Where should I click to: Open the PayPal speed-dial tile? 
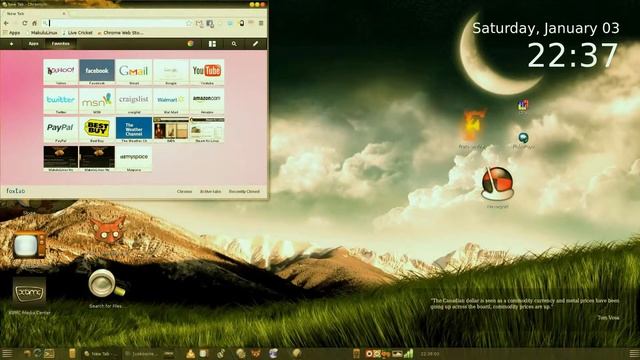click(60, 129)
